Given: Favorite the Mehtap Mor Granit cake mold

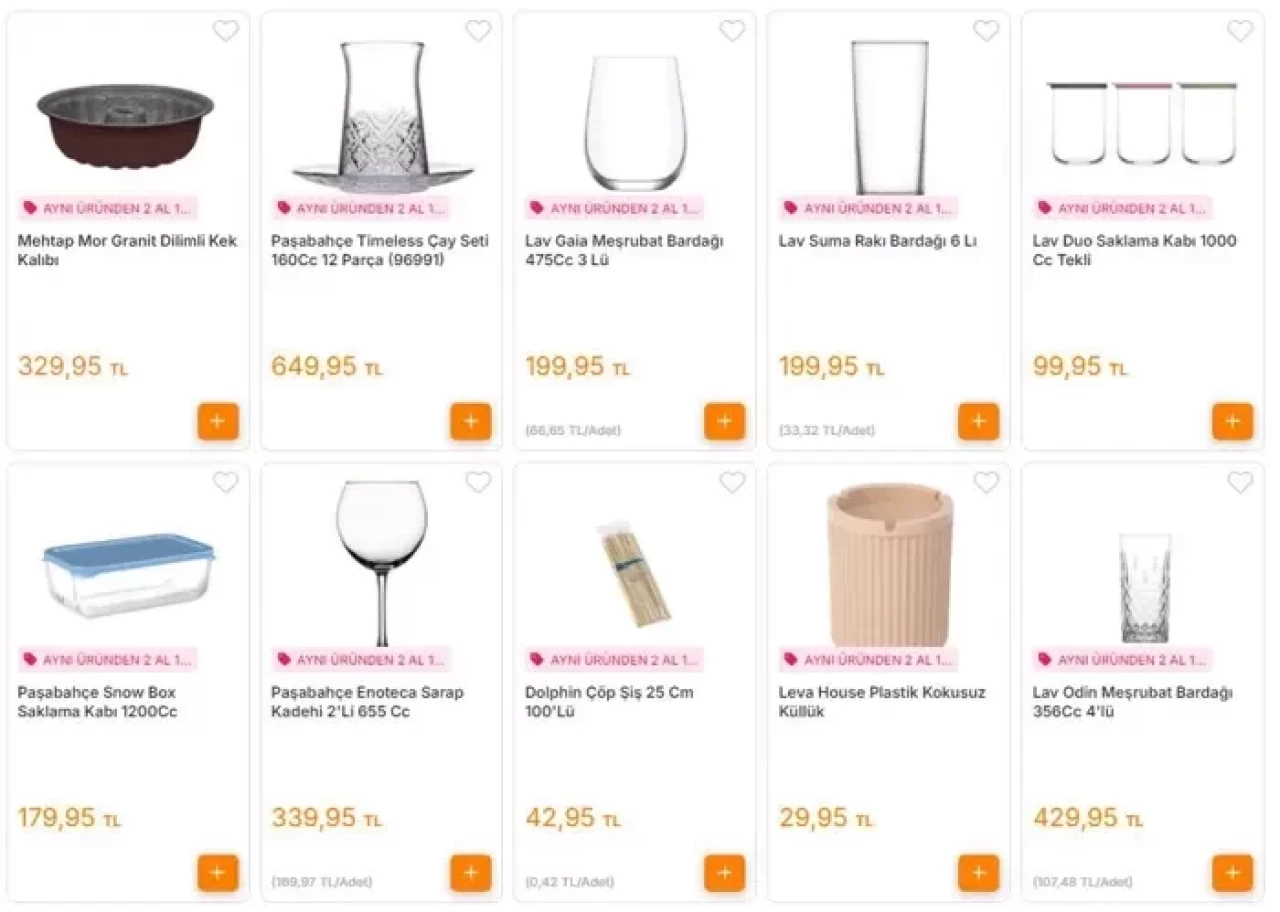Looking at the screenshot, I should click(x=226, y=31).
